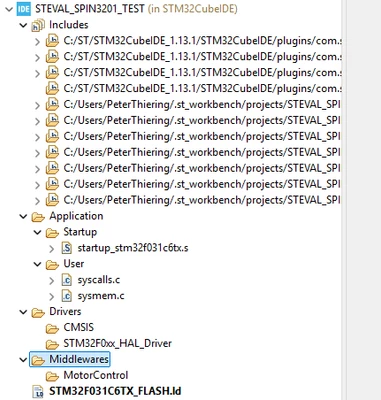Collapse the STEVAL_SPIN3201_TEST project node

coord(9,9)
